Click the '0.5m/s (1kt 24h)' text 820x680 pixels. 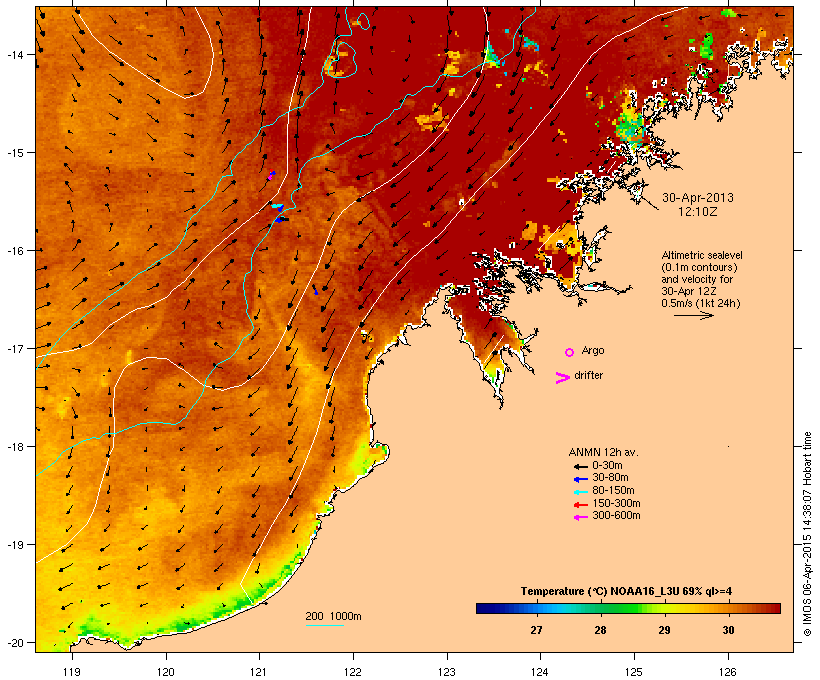click(x=700, y=303)
